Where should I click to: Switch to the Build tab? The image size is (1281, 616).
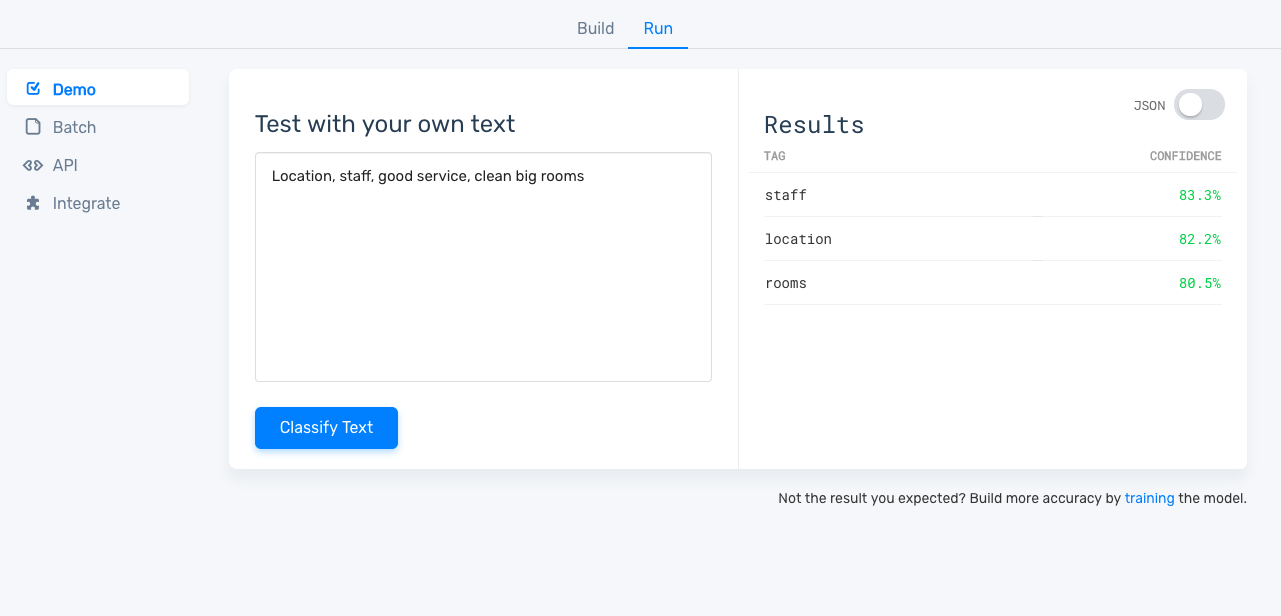click(x=595, y=28)
